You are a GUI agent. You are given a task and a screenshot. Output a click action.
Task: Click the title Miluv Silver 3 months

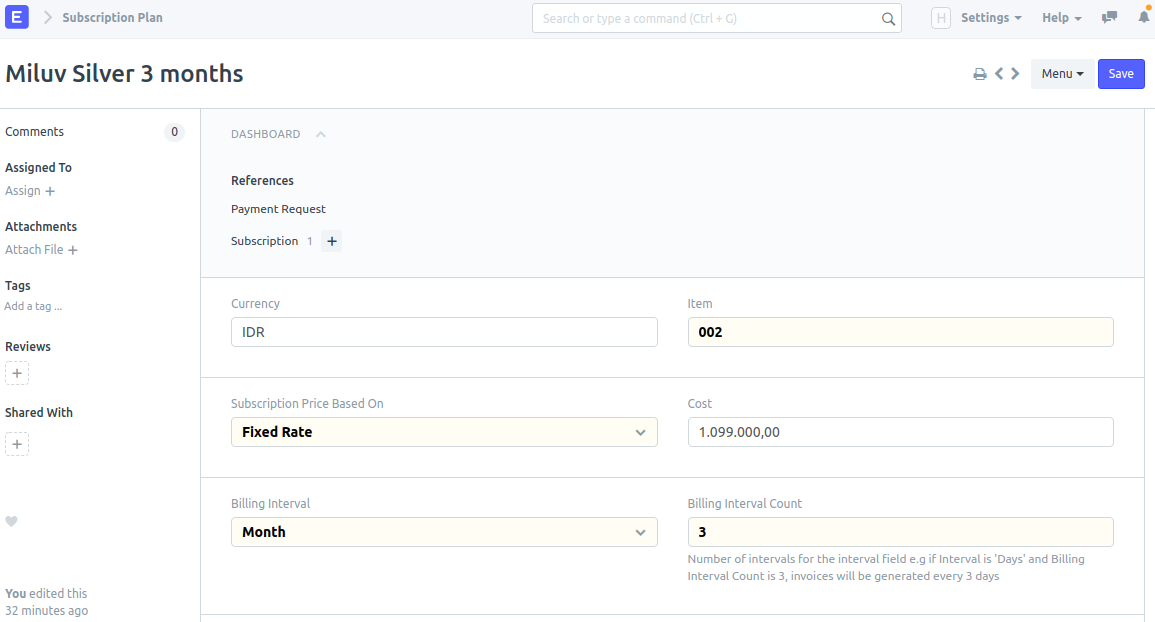coord(124,74)
